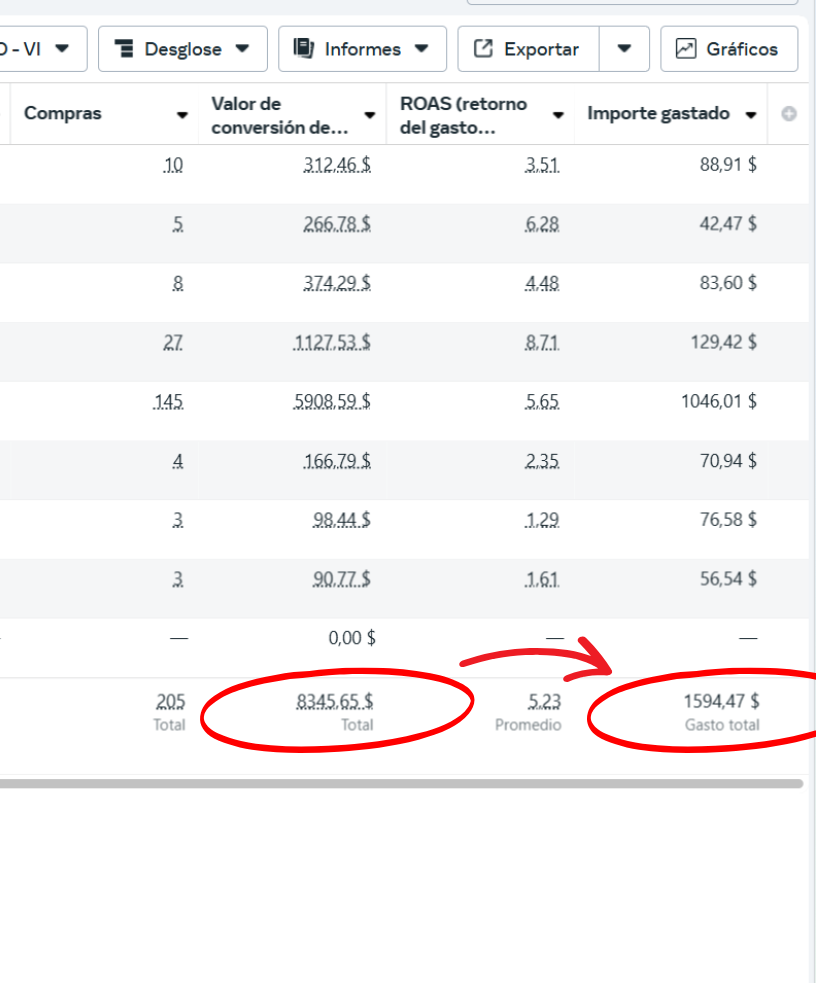This screenshot has width=816, height=983.
Task: Open the Informes reports menu
Action: 362,49
